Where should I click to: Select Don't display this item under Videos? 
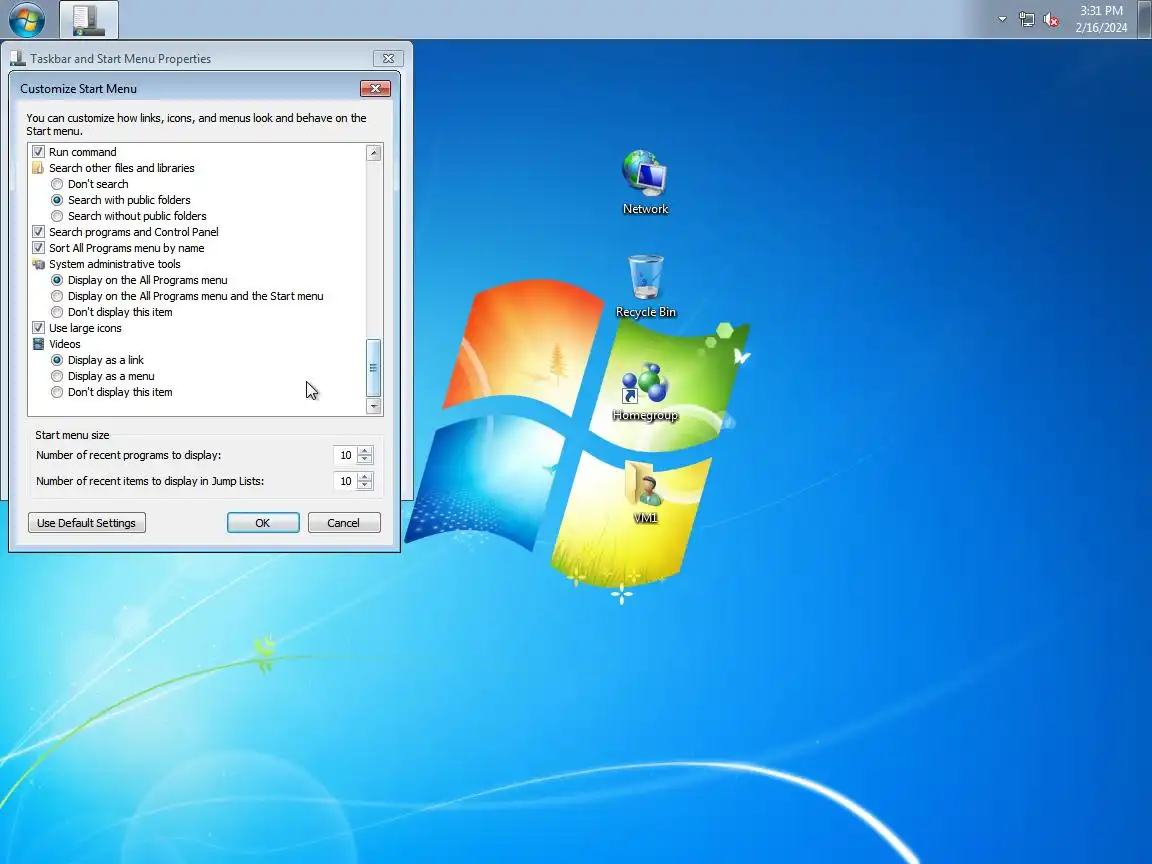pos(57,393)
